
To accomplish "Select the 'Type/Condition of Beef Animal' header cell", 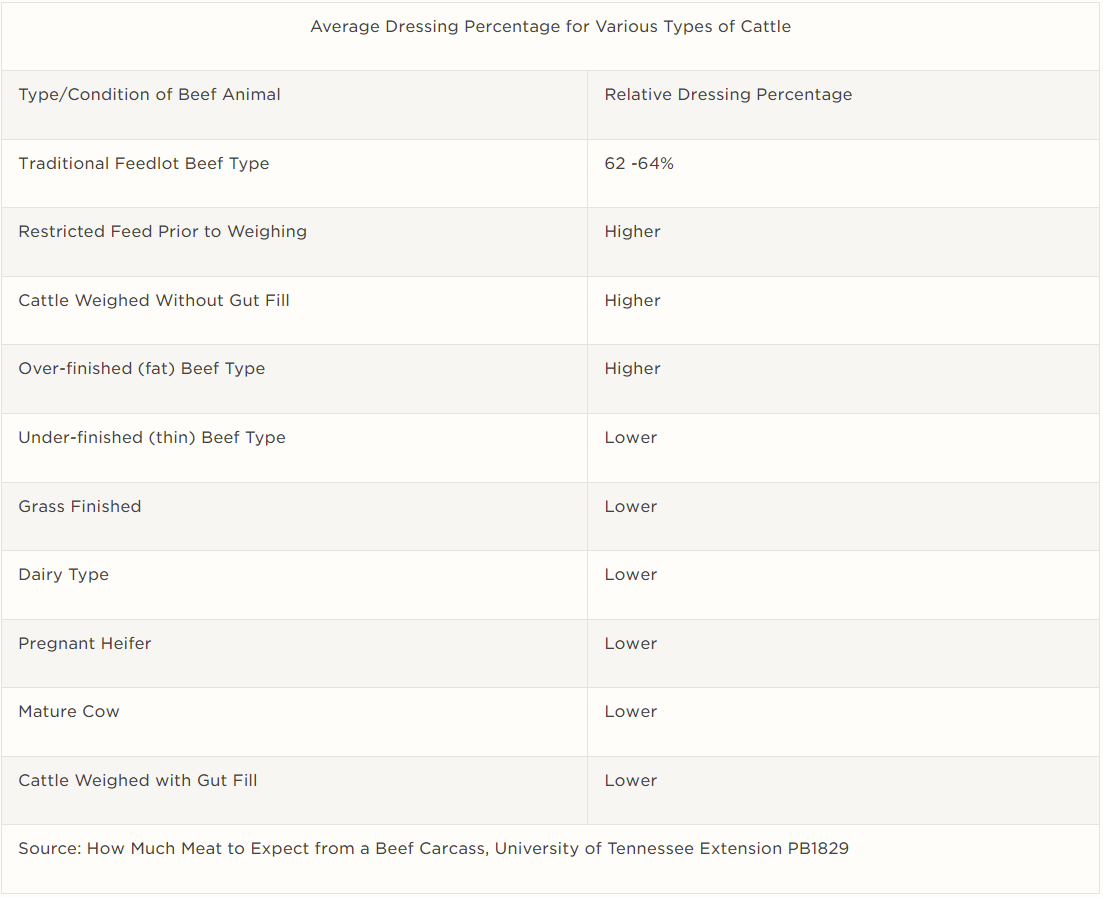I will coord(149,95).
